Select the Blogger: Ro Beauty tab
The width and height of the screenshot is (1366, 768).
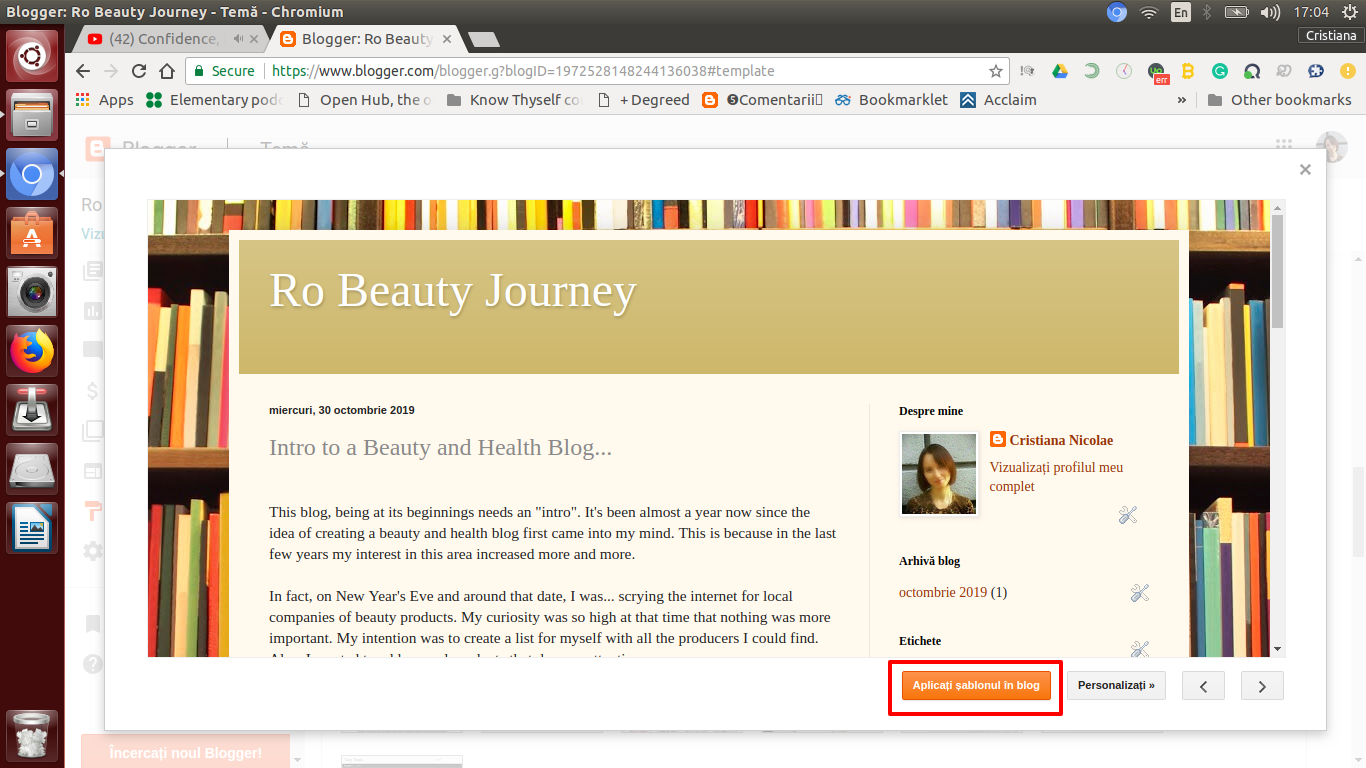point(367,39)
